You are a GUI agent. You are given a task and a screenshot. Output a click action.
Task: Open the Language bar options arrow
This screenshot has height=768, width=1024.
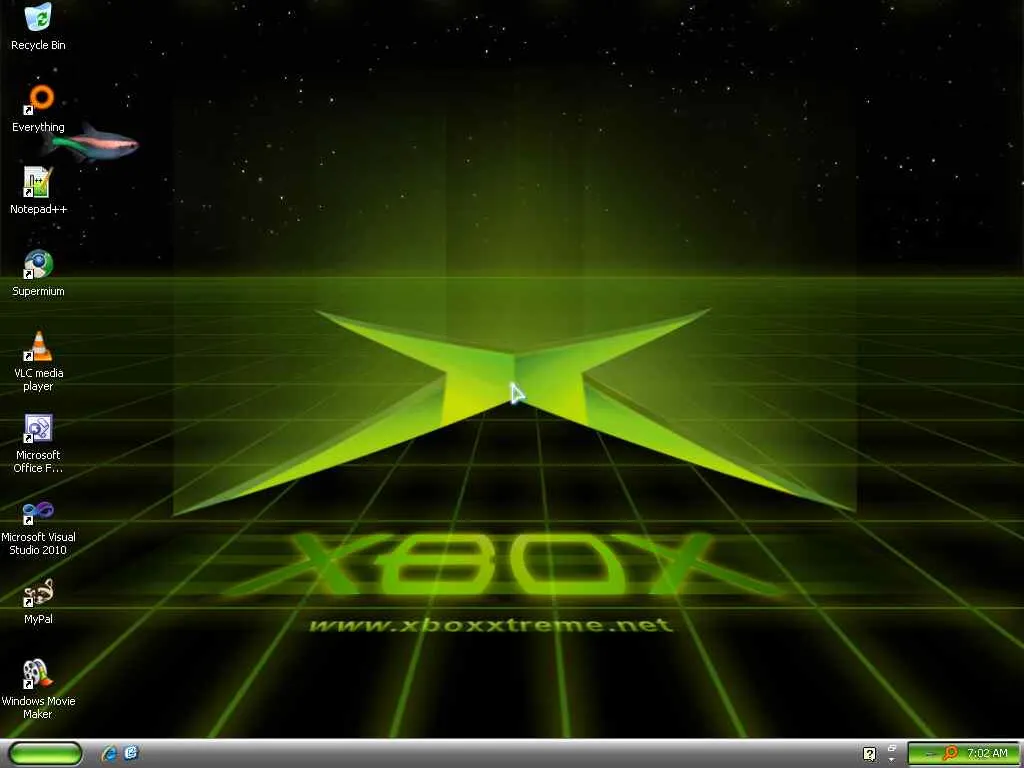pos(891,760)
